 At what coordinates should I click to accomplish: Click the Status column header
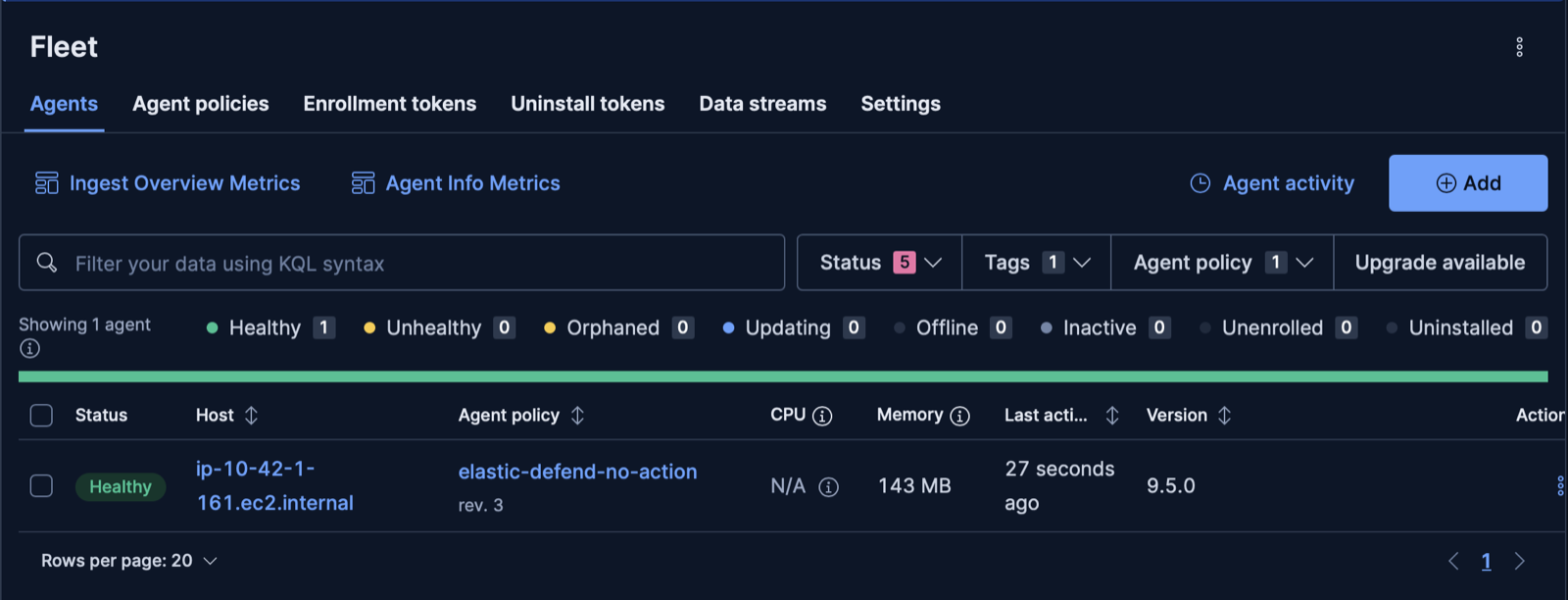point(101,416)
